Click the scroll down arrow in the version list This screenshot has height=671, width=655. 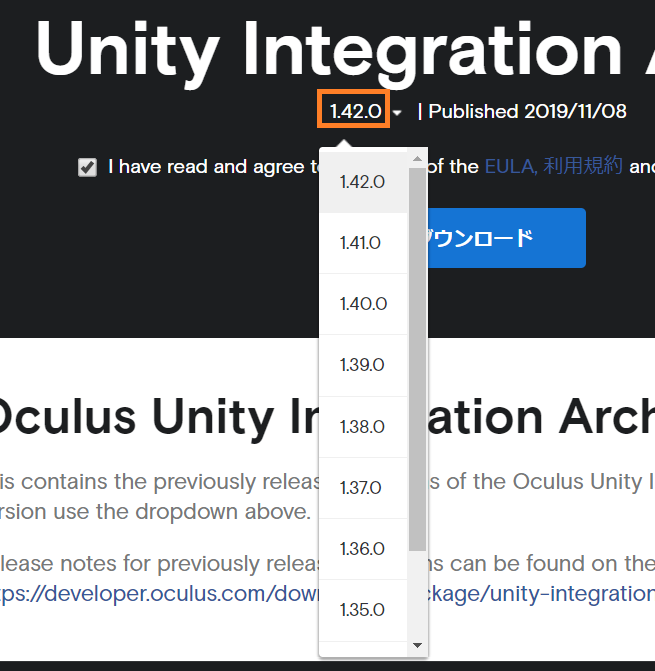click(x=417, y=645)
